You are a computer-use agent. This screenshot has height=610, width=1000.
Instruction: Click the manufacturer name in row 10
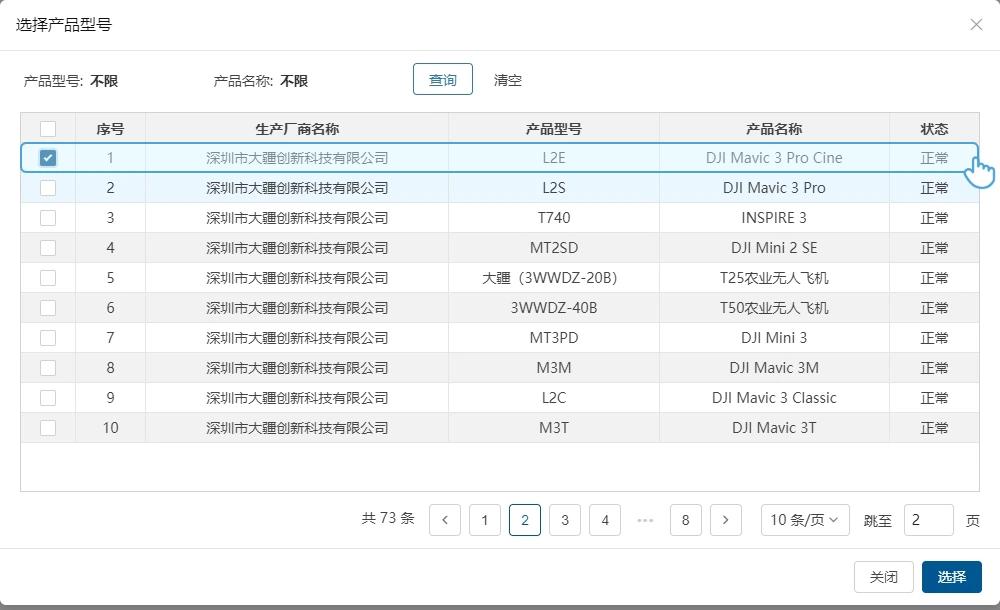point(297,428)
